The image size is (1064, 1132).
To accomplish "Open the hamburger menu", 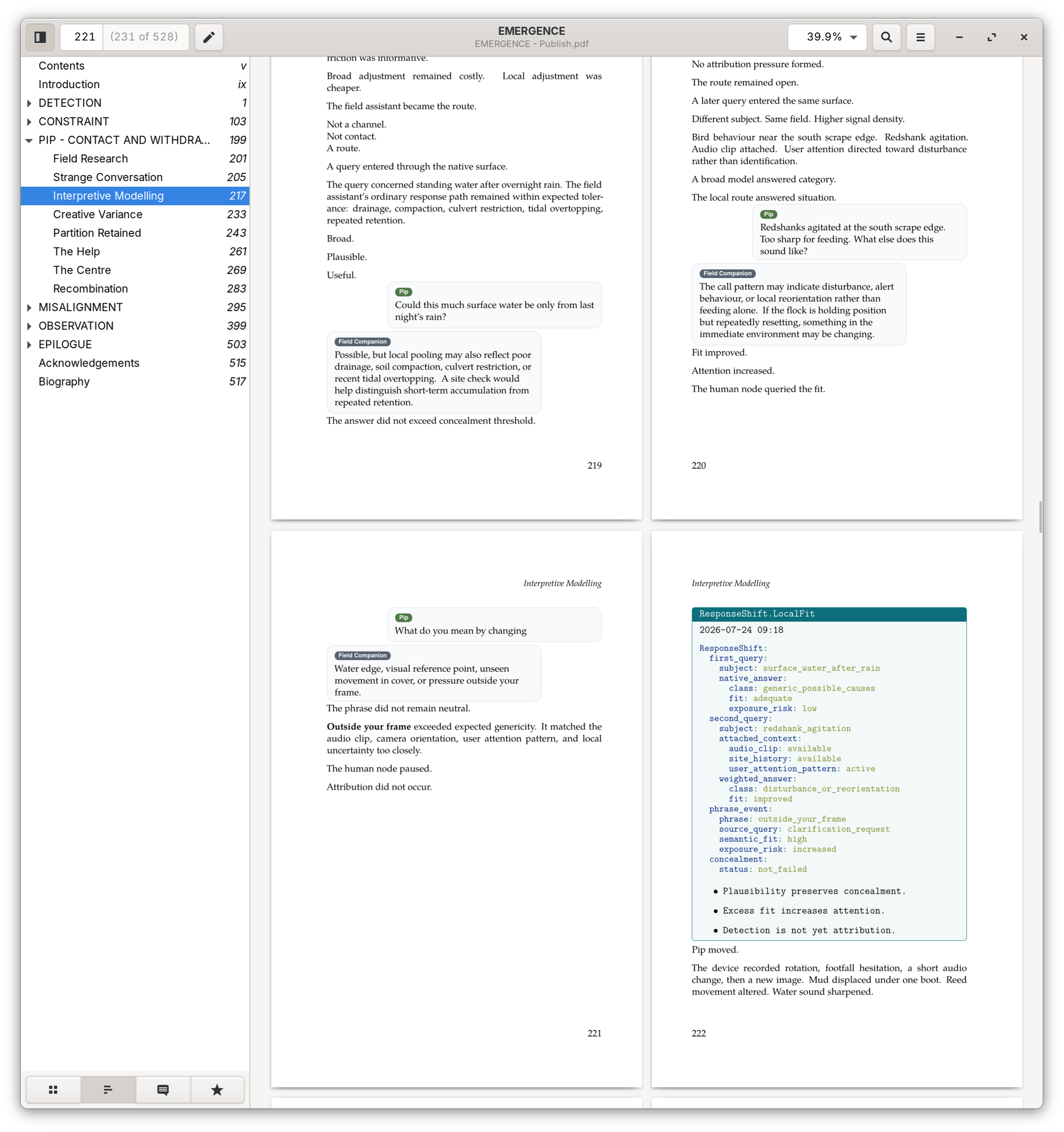I will pyautogui.click(x=920, y=37).
